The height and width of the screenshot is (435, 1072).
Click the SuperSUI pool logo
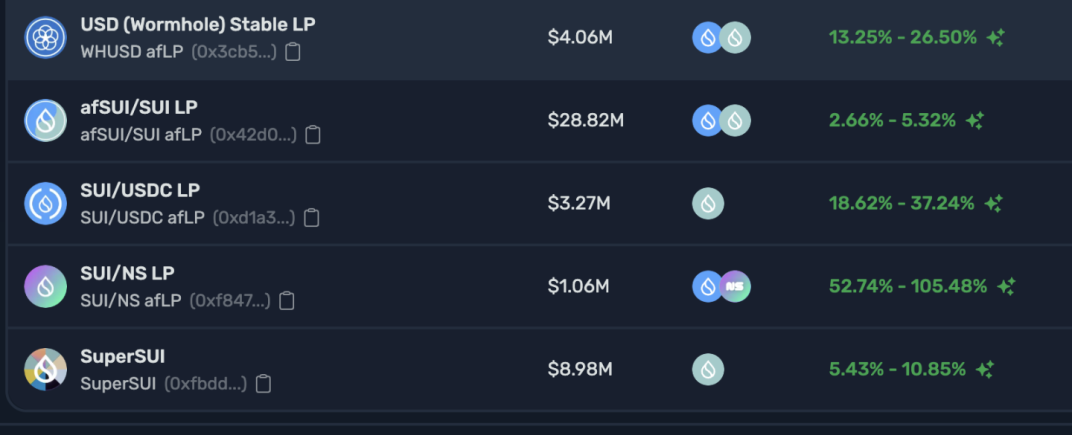(45, 369)
